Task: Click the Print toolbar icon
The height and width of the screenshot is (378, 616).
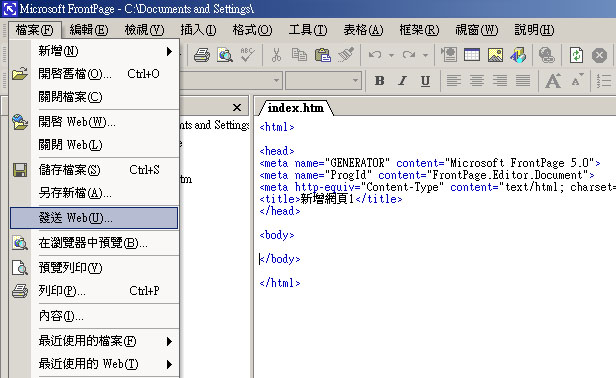Action: tap(202, 55)
